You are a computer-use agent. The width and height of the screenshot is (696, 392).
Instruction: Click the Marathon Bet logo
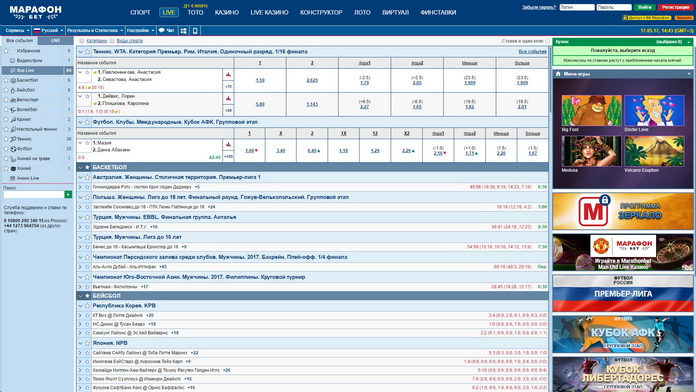point(35,12)
